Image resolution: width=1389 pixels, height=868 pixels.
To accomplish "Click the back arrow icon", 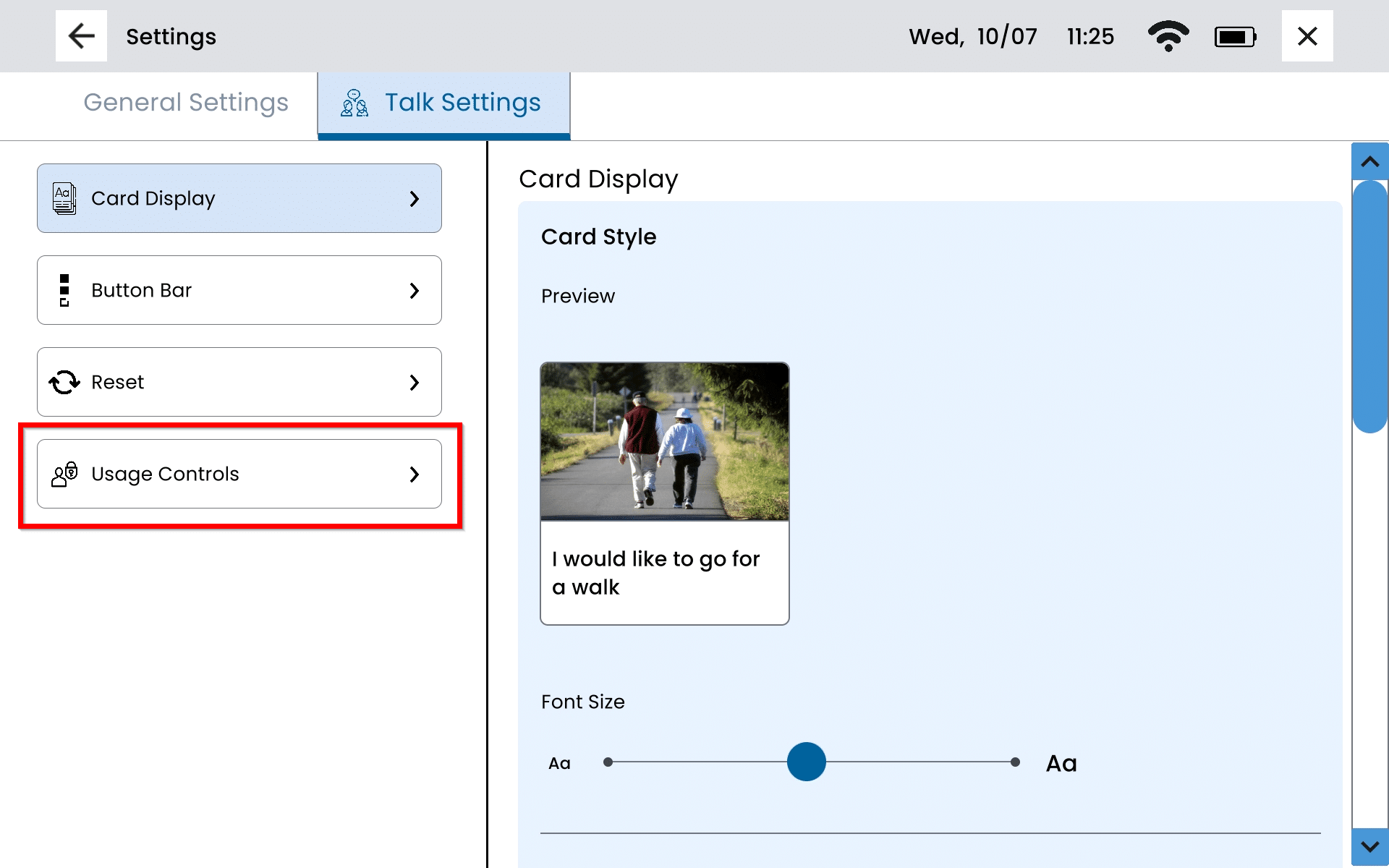I will 81,36.
